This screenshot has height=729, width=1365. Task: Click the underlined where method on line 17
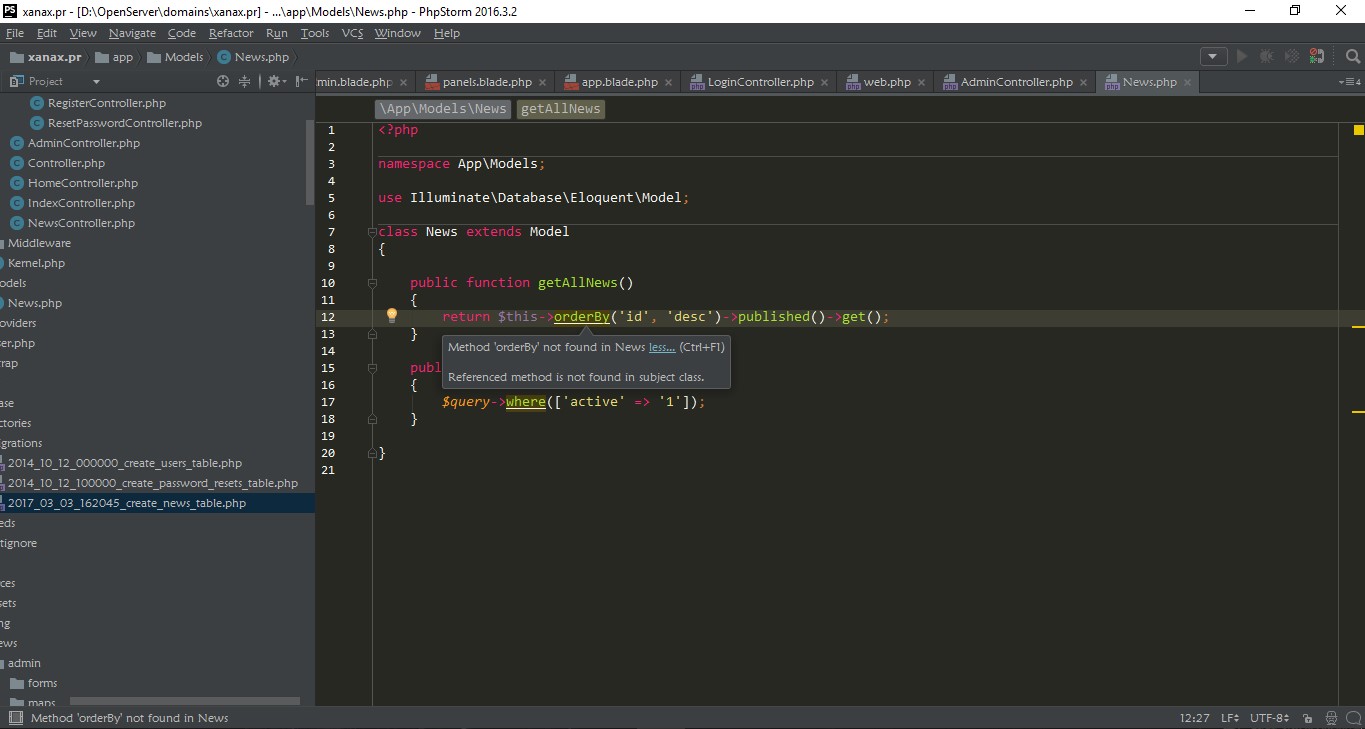point(526,402)
